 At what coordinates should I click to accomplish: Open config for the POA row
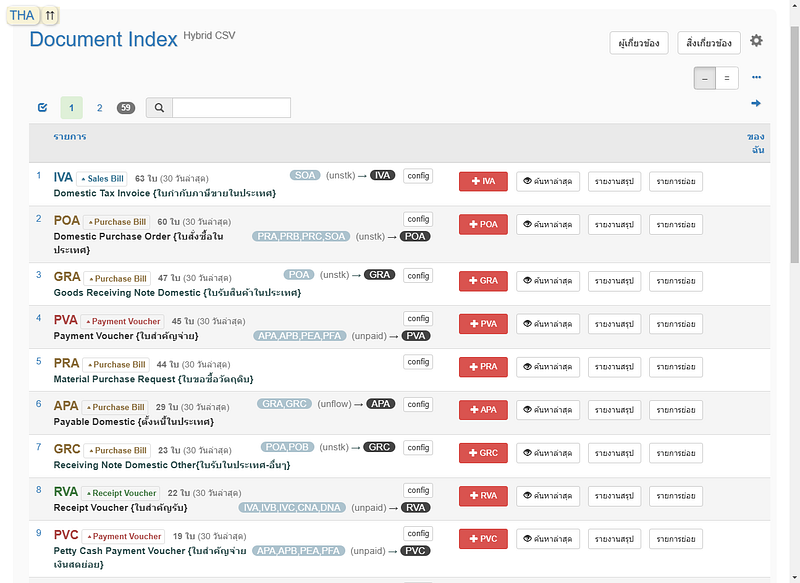418,219
